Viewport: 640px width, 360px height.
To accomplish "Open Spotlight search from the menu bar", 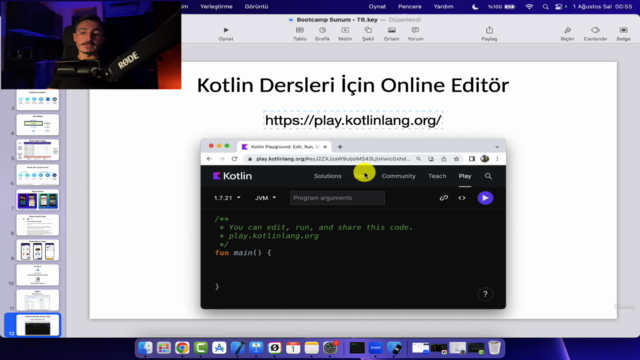I will tap(546, 7).
